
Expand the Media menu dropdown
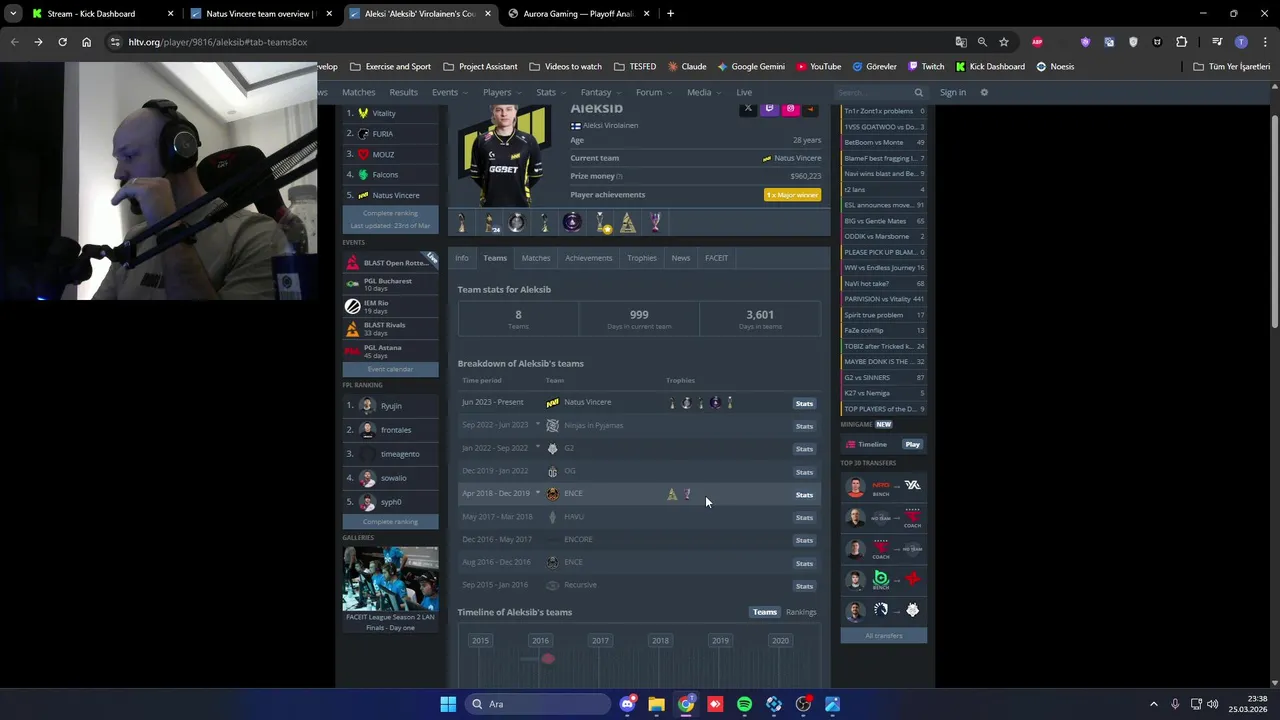[704, 92]
